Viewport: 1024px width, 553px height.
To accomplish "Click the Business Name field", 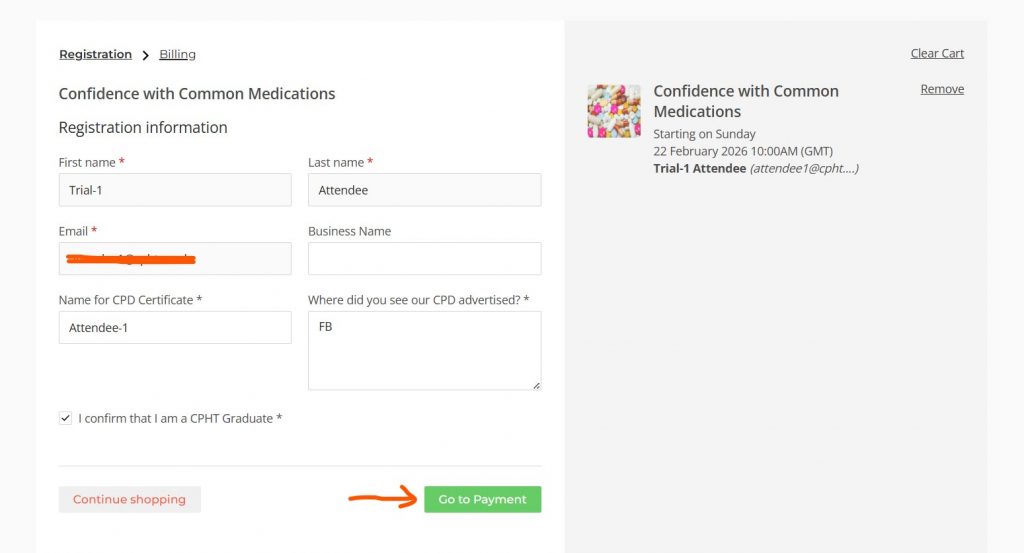I will [424, 258].
